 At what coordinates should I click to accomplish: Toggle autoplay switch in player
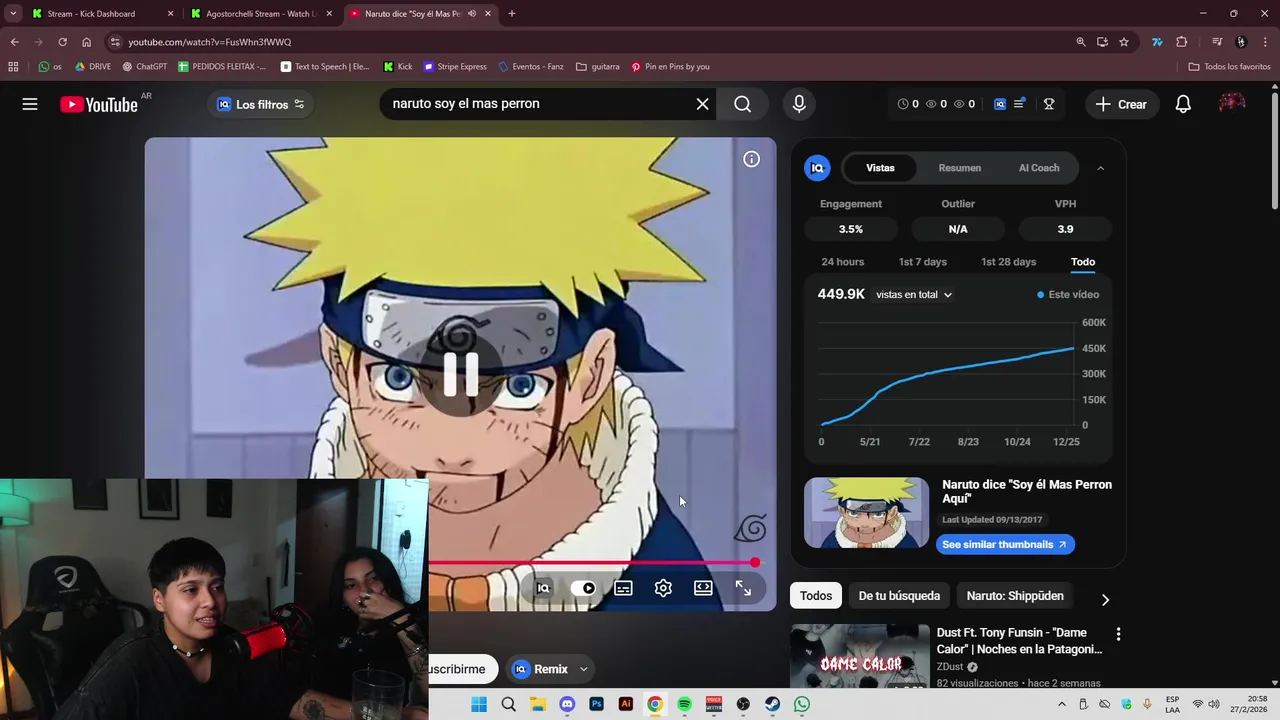tap(583, 588)
